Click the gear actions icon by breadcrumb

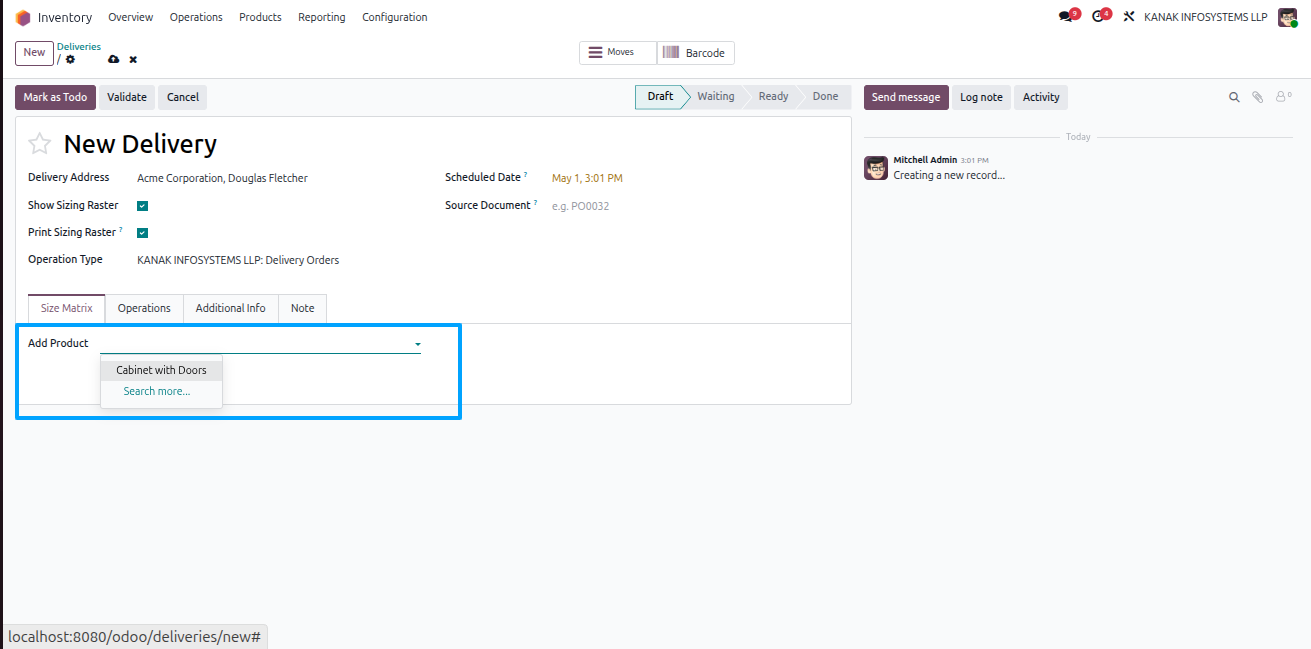(70, 59)
